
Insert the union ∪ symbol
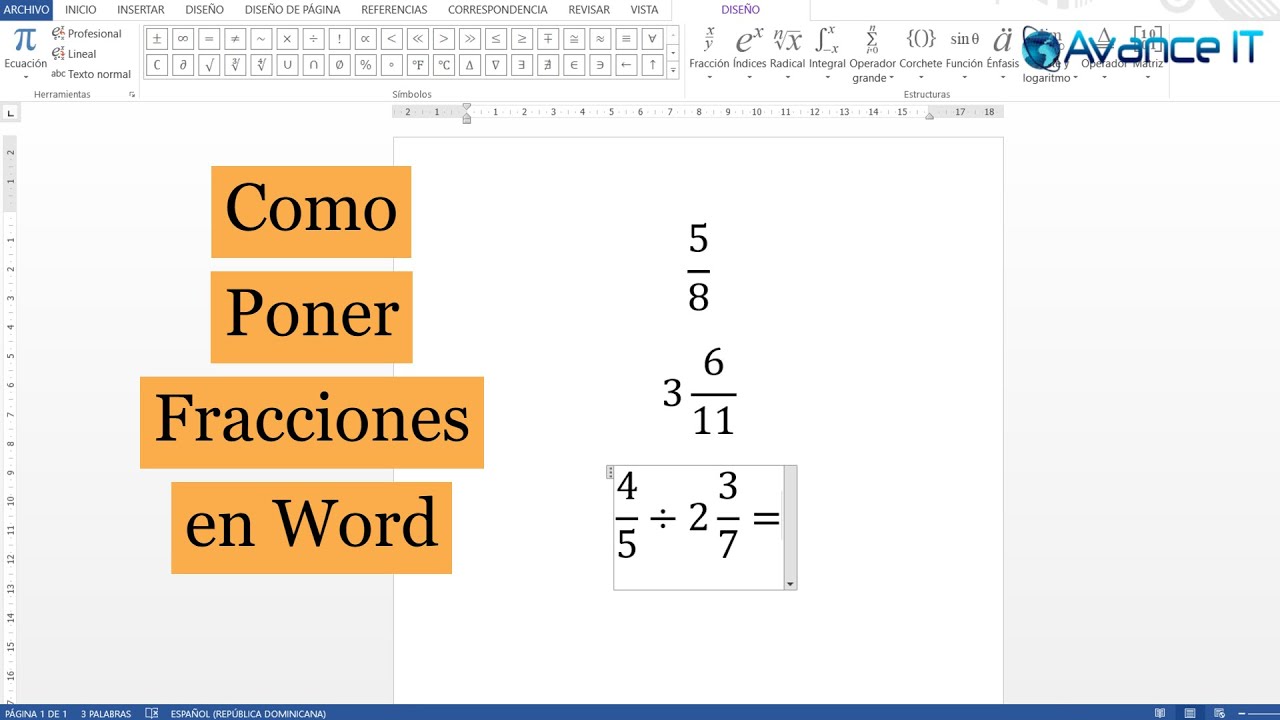pos(287,65)
